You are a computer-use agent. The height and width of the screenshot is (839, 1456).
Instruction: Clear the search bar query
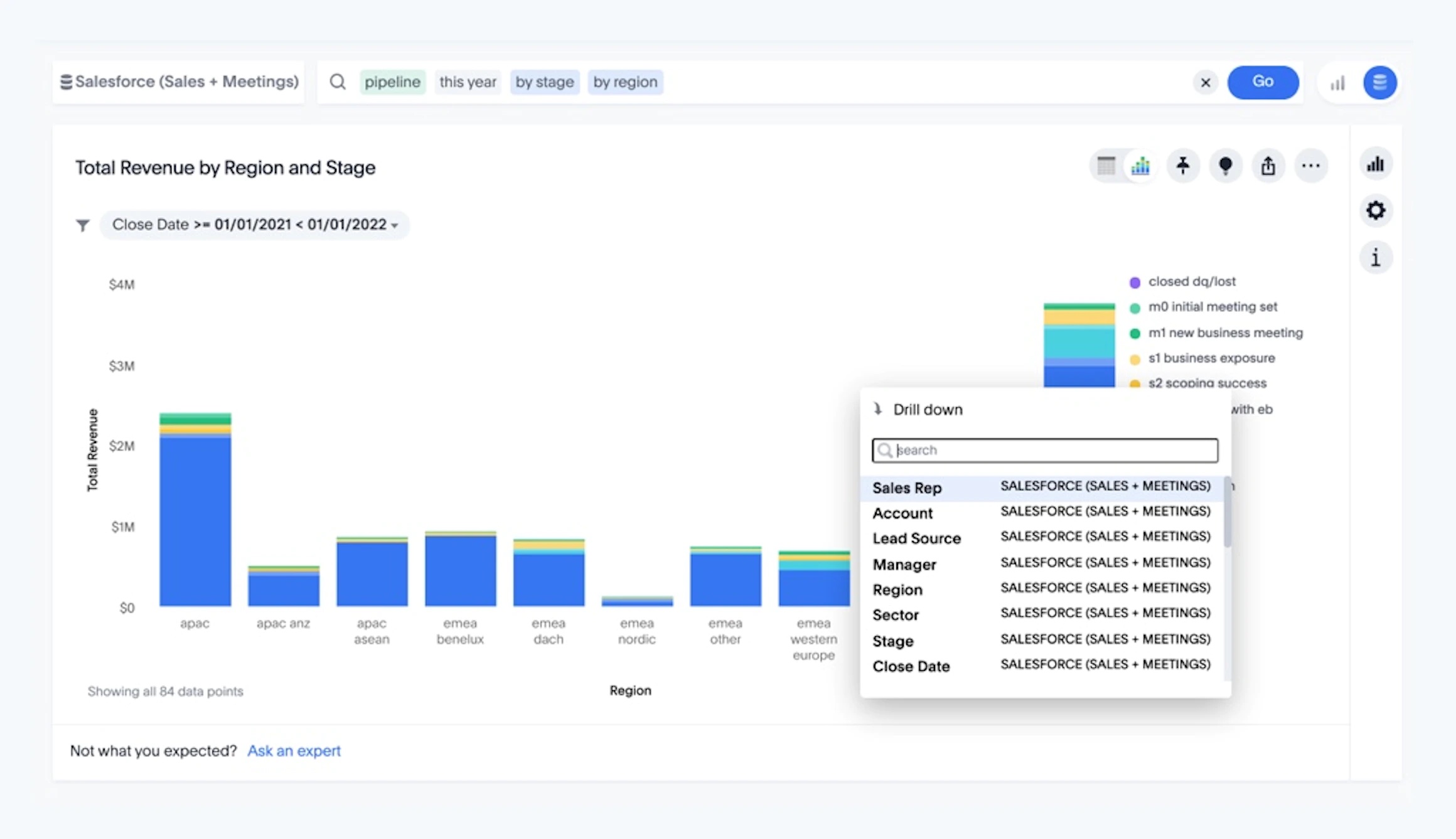[x=1206, y=82]
